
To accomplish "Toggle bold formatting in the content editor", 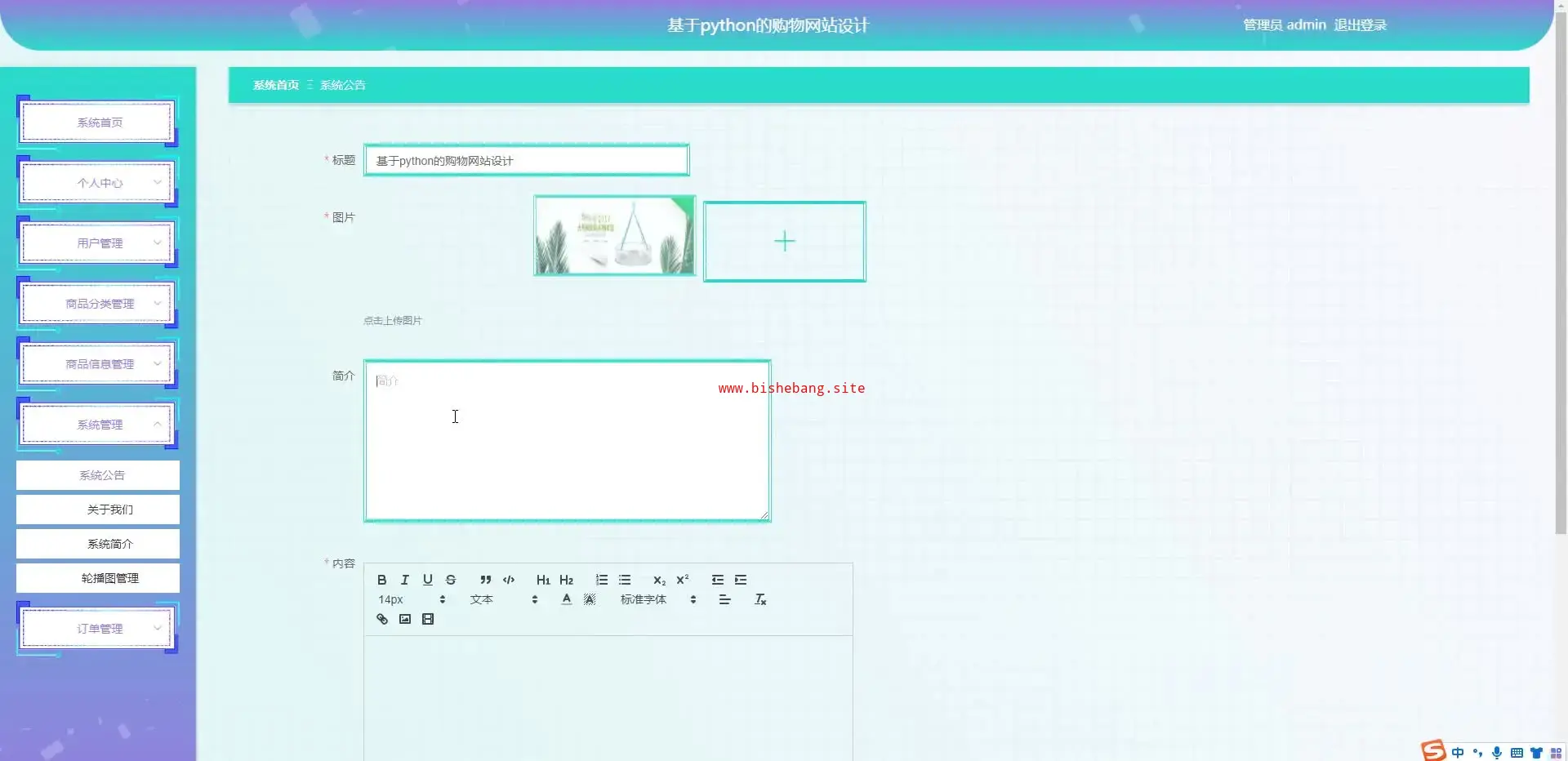I will pos(381,580).
